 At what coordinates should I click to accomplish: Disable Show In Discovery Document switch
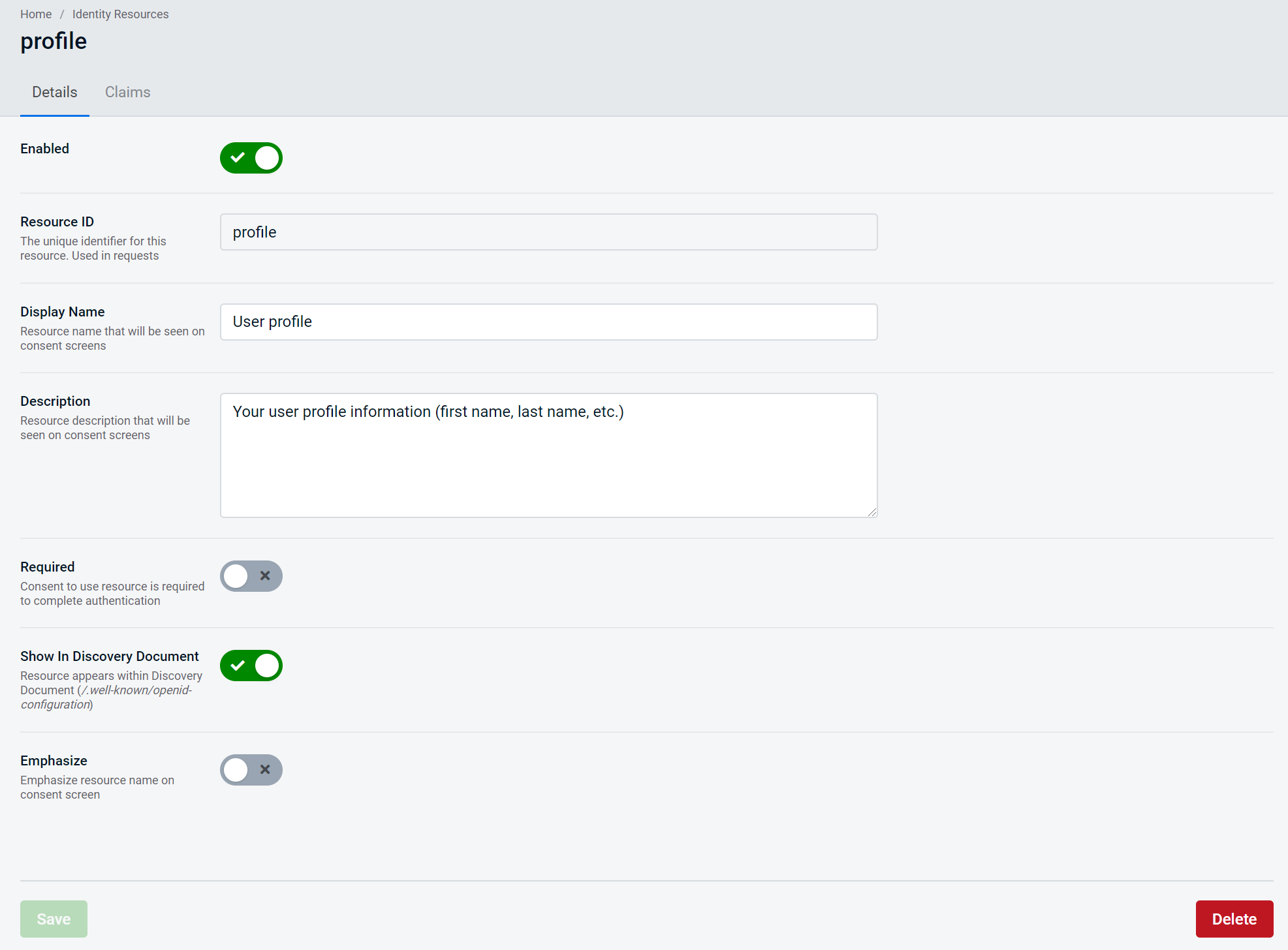251,666
